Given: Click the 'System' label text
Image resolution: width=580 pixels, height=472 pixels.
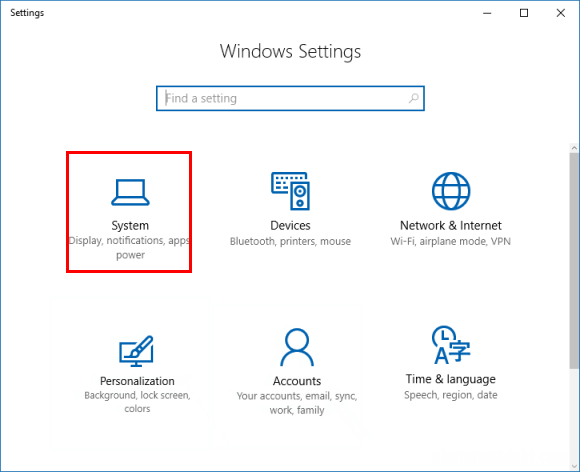Looking at the screenshot, I should click(130, 226).
